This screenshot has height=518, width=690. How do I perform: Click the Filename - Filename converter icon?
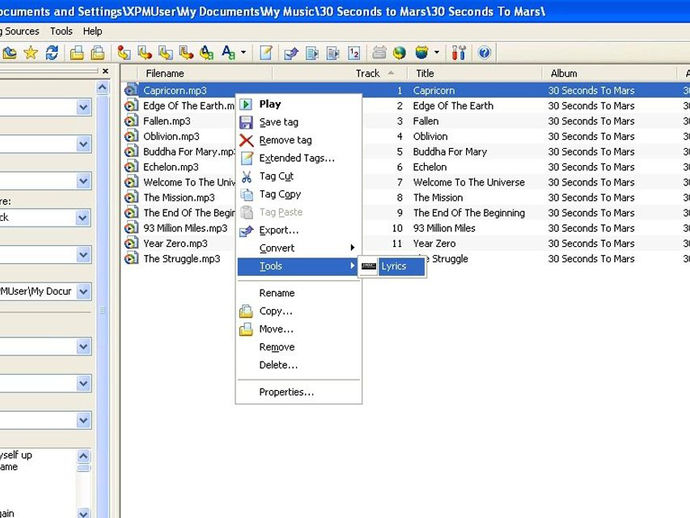click(165, 53)
